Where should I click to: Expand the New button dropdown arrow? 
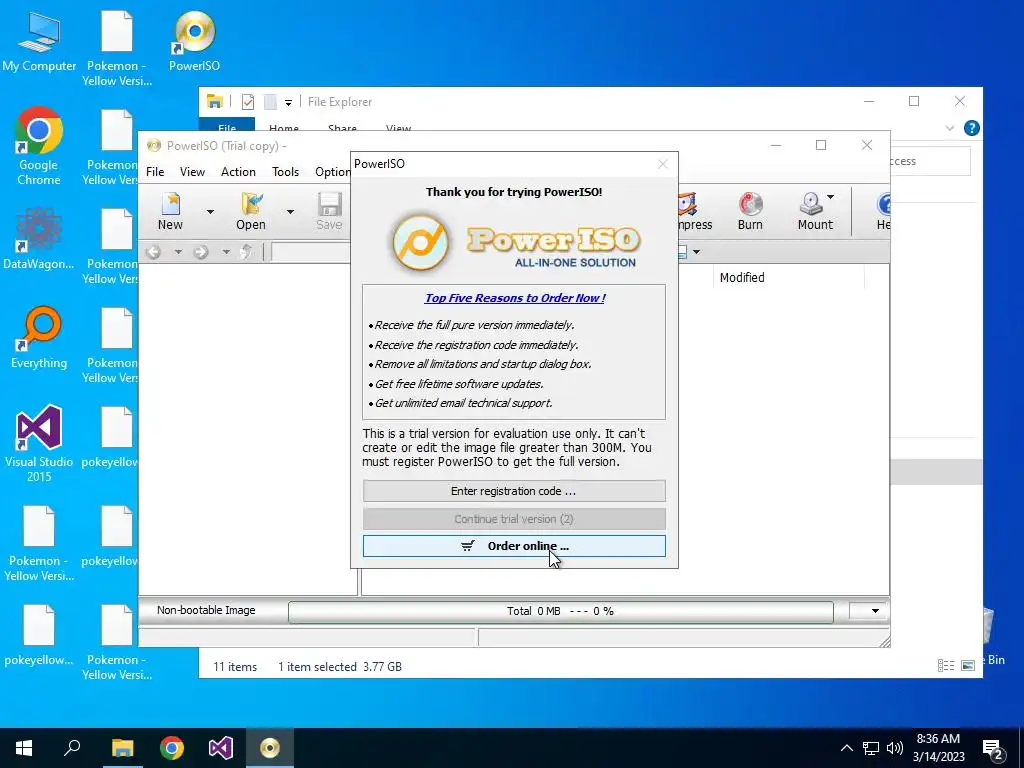(210, 212)
